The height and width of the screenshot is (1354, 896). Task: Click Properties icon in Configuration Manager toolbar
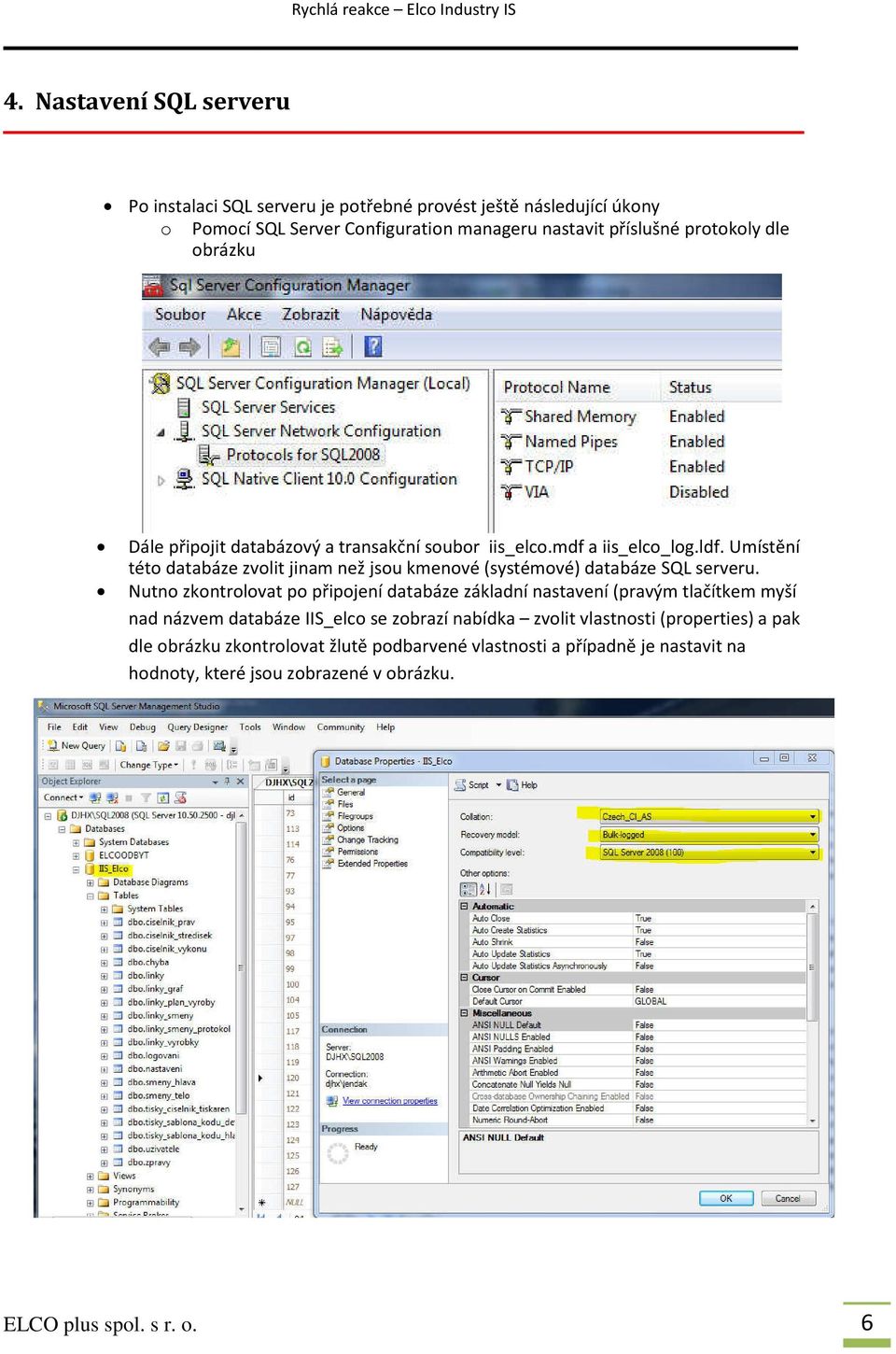click(x=271, y=347)
